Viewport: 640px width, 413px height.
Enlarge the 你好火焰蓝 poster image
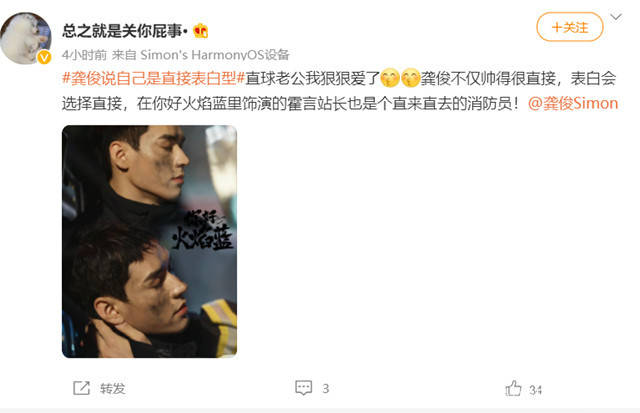[x=149, y=242]
